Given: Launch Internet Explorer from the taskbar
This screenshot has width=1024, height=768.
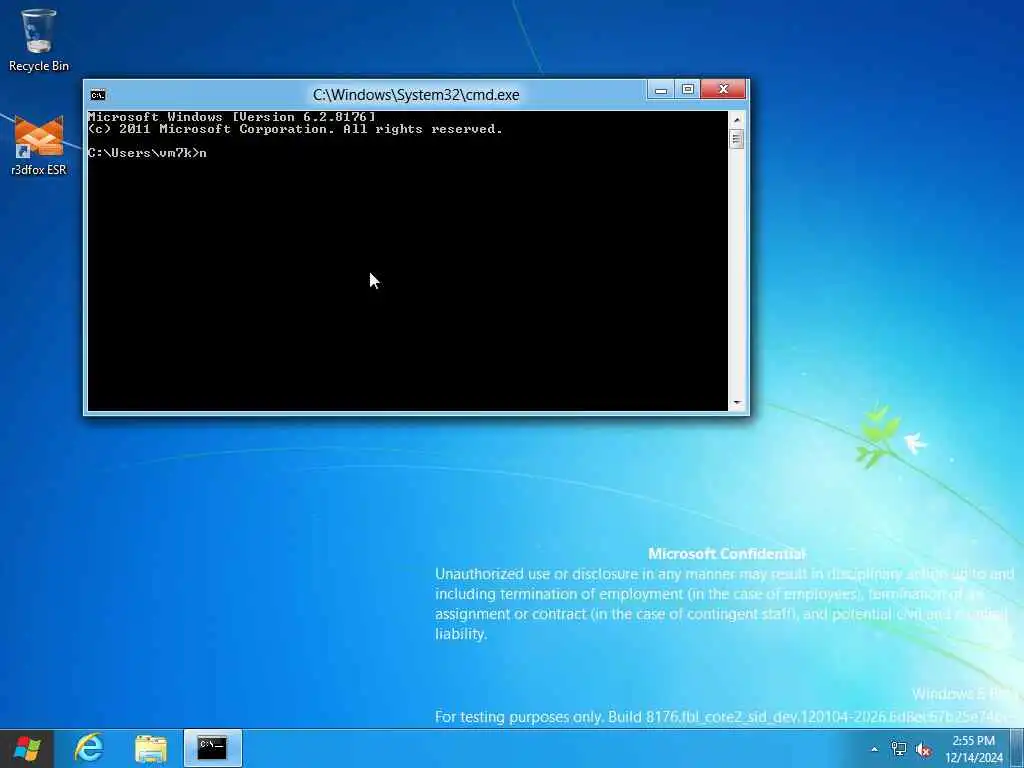Looking at the screenshot, I should tap(89, 748).
